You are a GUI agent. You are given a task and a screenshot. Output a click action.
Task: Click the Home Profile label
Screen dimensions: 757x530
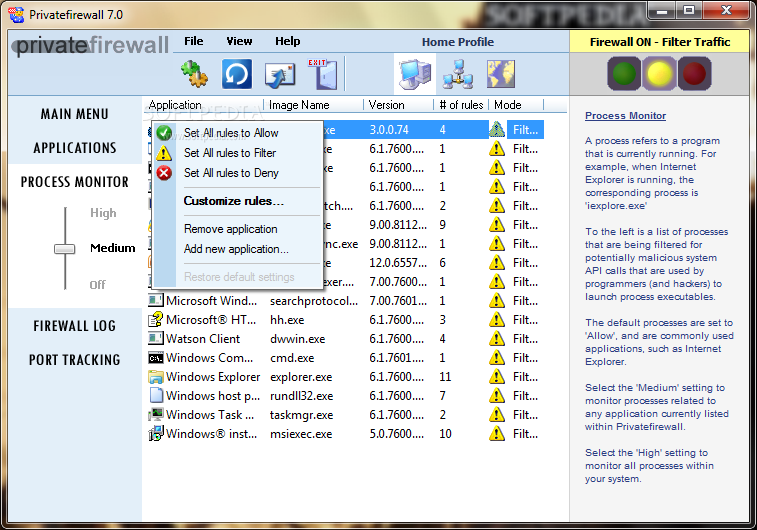click(x=458, y=42)
